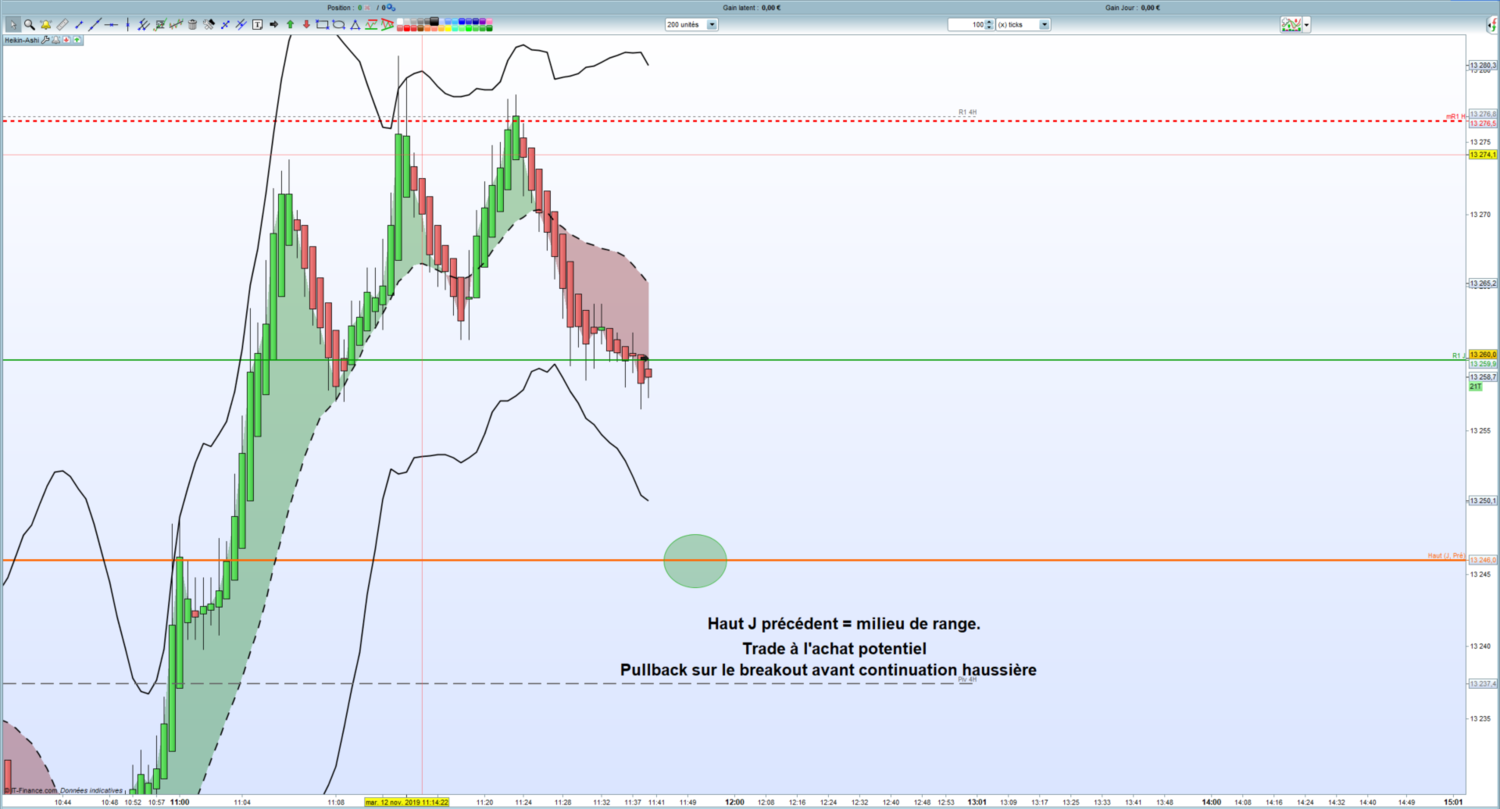Select the arrow cursor tool

tap(12, 24)
